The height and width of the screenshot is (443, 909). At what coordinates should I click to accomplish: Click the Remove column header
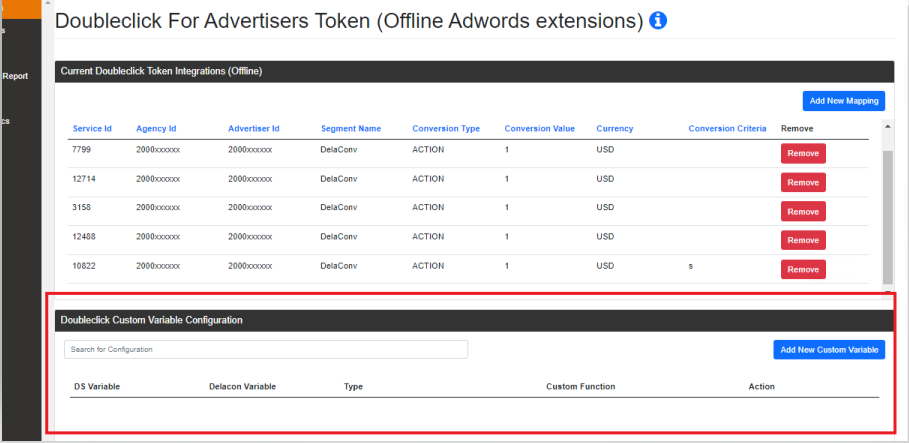(797, 129)
